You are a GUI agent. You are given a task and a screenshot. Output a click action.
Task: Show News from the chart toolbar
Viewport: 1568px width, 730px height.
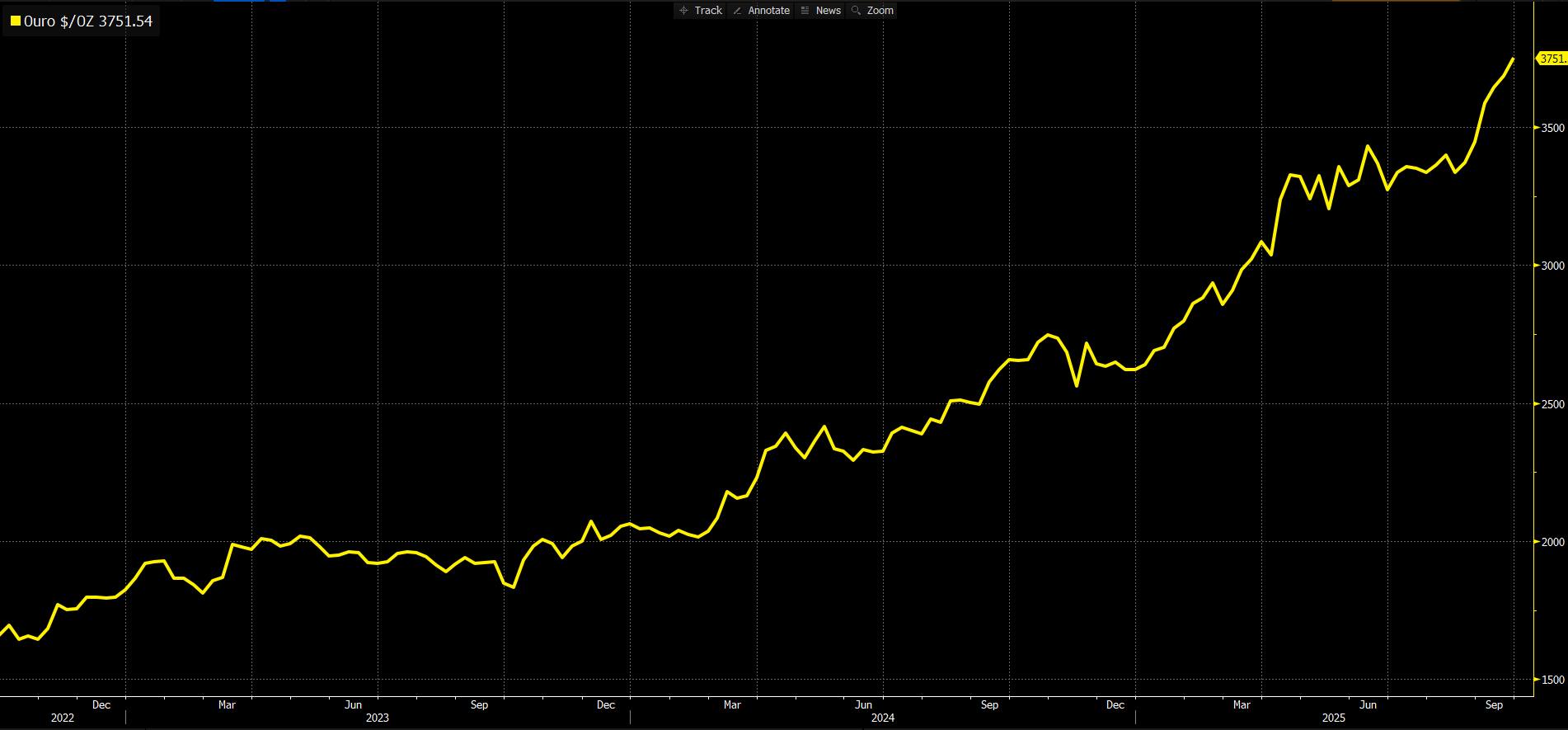pos(828,11)
